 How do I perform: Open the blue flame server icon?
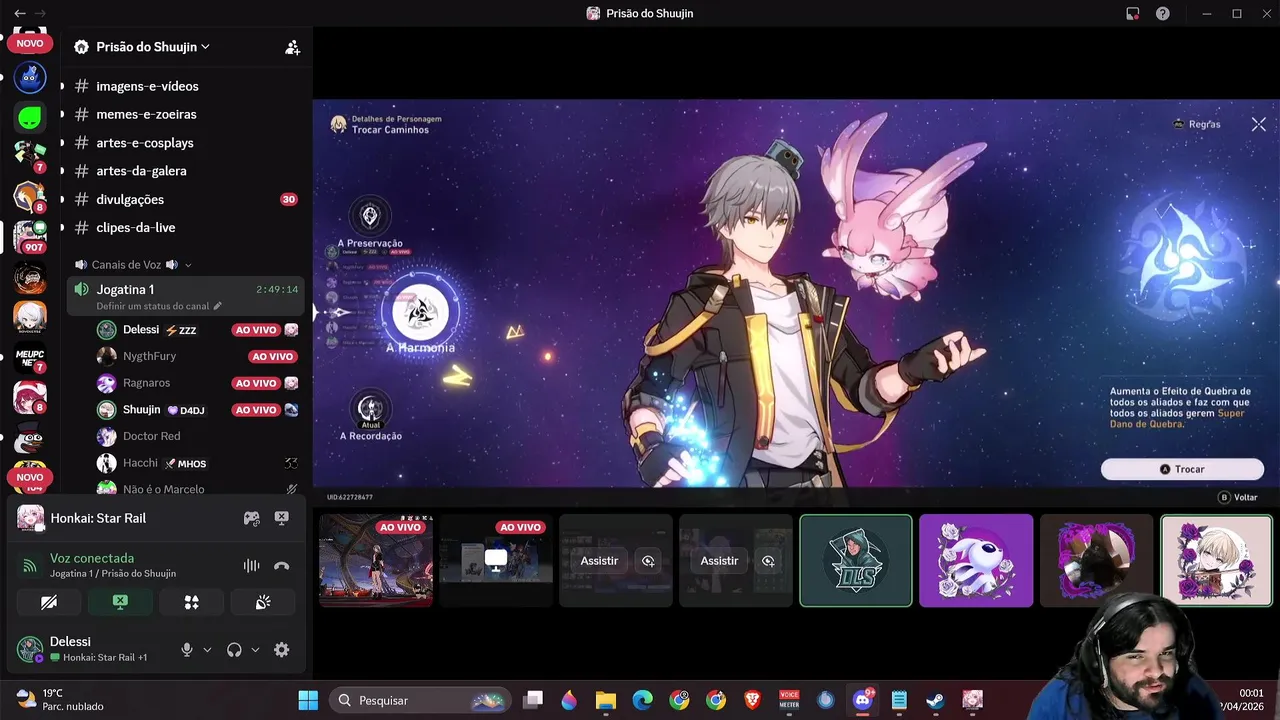(x=30, y=77)
